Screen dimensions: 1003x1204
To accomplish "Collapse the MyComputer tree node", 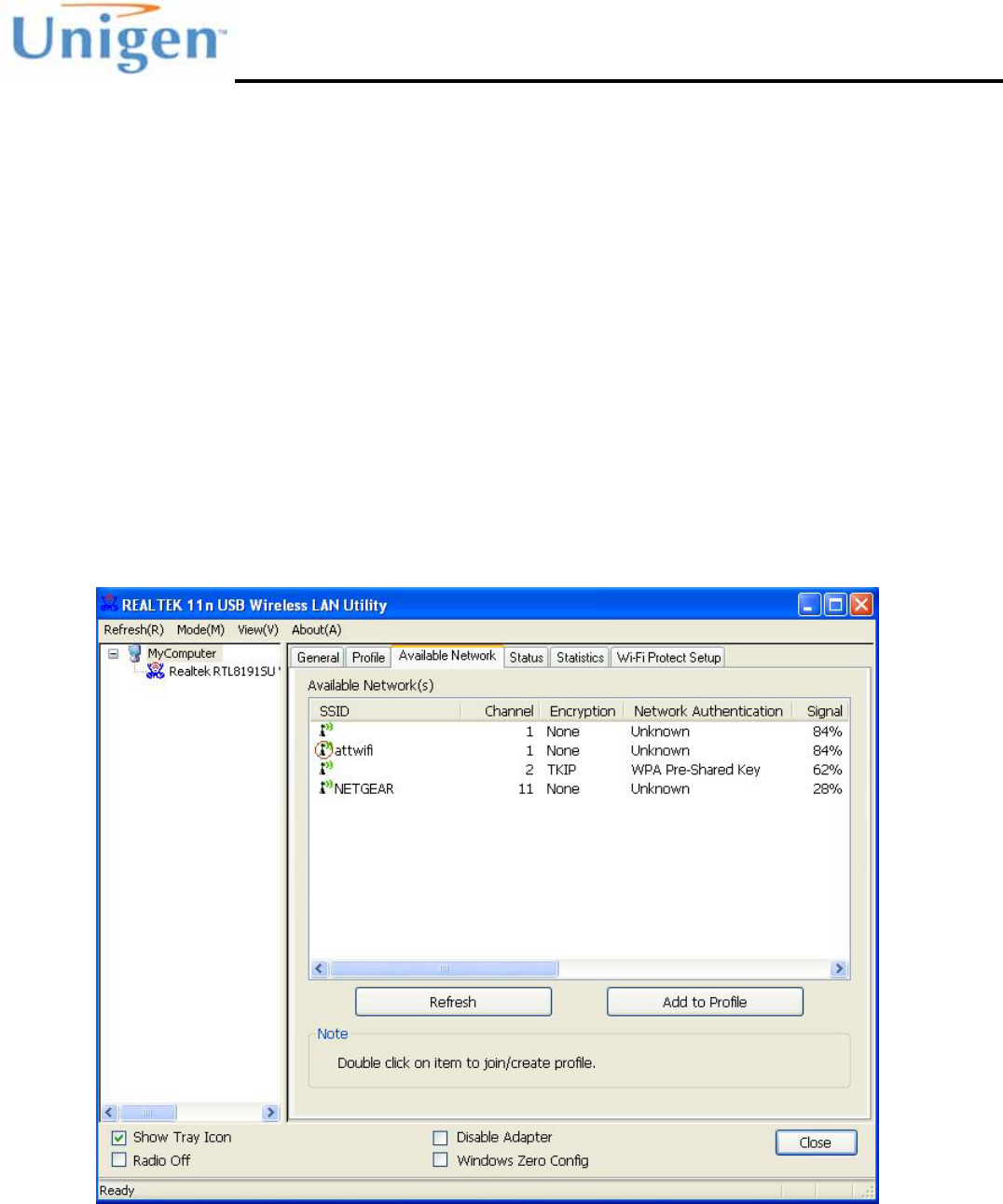I will [x=113, y=653].
